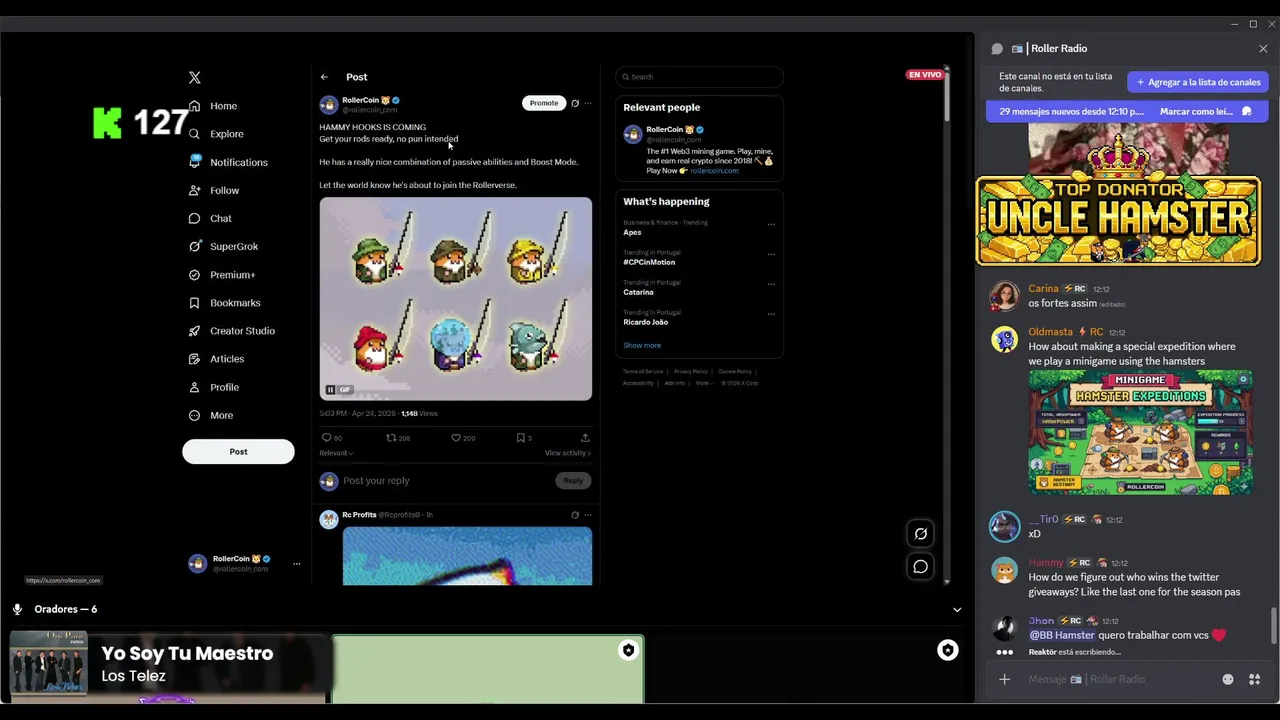Viewport: 1280px width, 720px height.
Task: Click the More circle icon in sidebar
Action: pos(195,415)
